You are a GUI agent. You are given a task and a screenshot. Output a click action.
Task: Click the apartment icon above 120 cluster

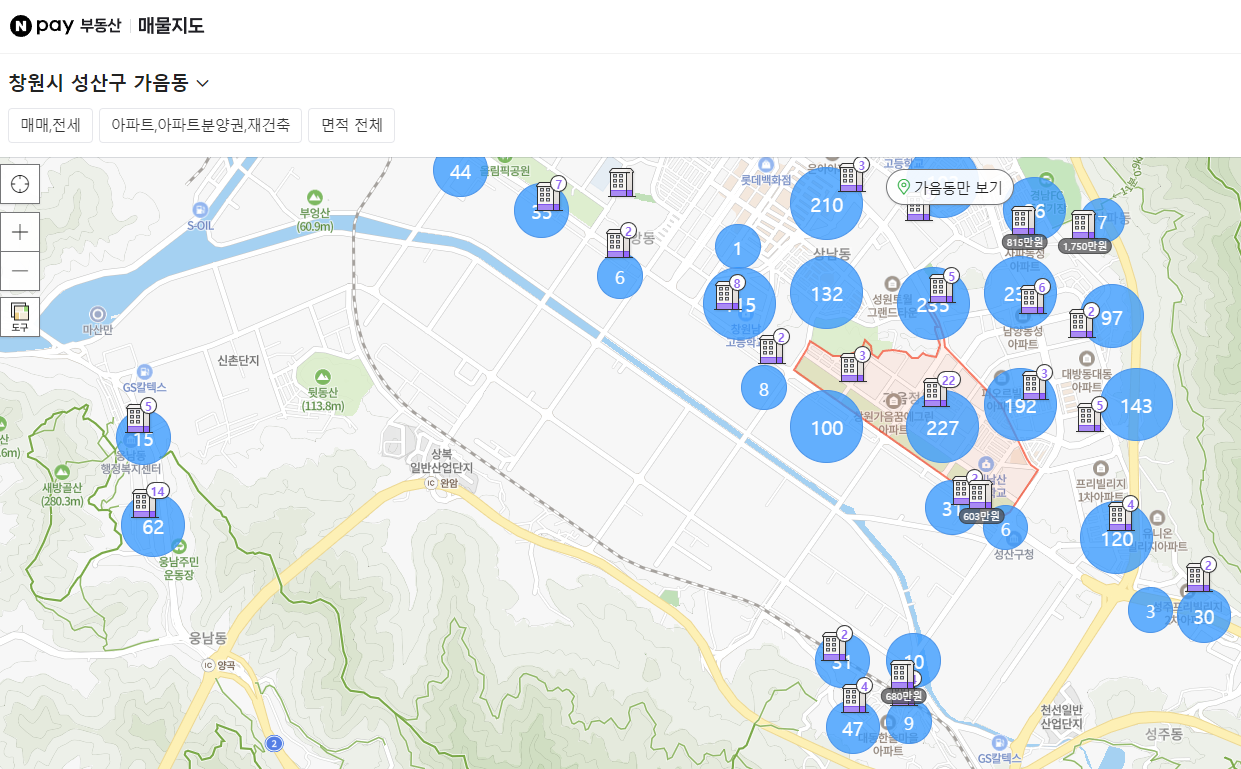point(1119,516)
